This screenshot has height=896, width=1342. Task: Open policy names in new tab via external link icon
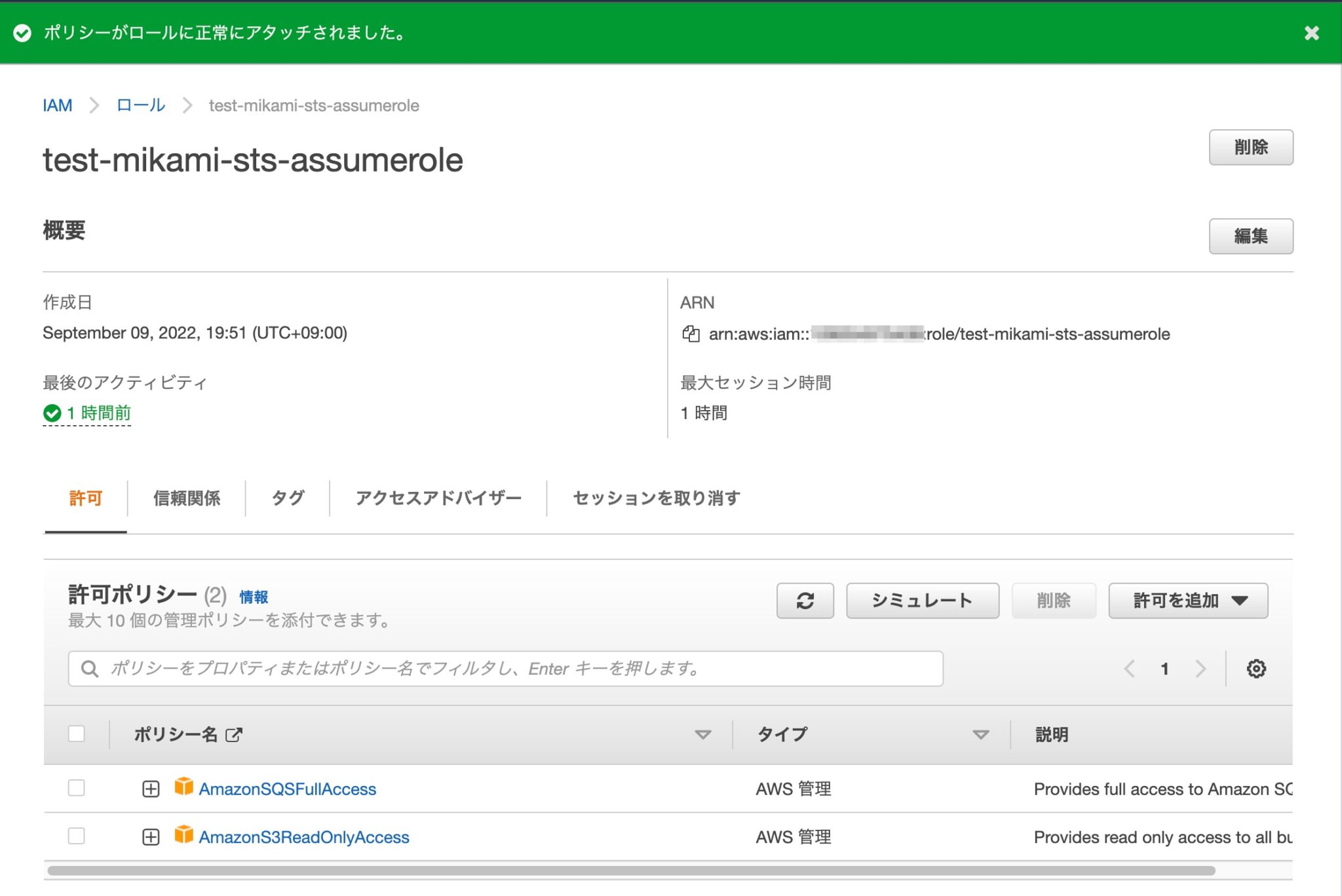coord(233,734)
